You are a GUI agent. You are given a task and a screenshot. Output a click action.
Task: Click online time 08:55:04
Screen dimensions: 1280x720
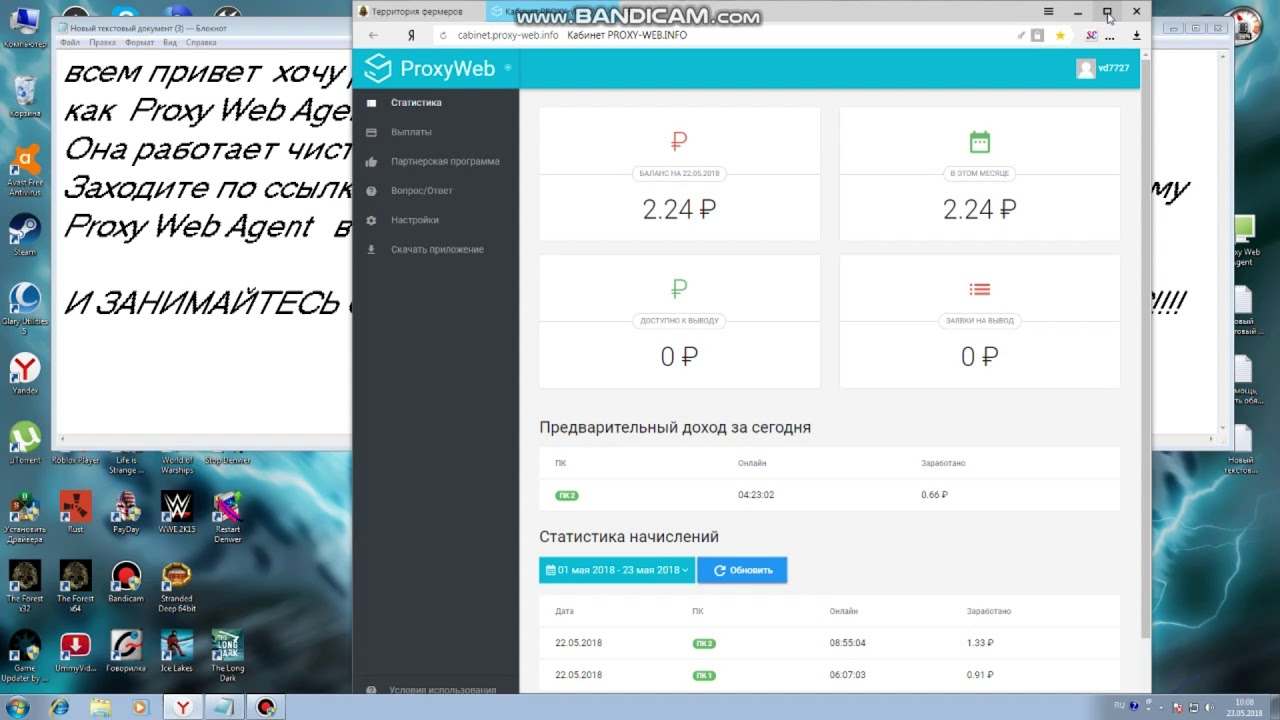(847, 643)
